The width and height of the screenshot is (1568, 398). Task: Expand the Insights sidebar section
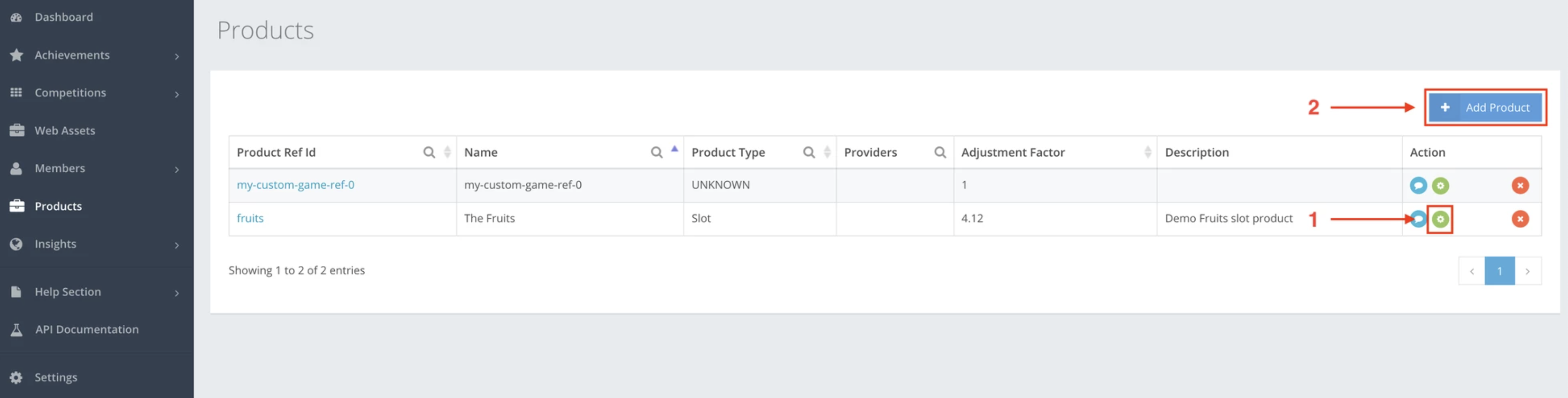(x=177, y=245)
